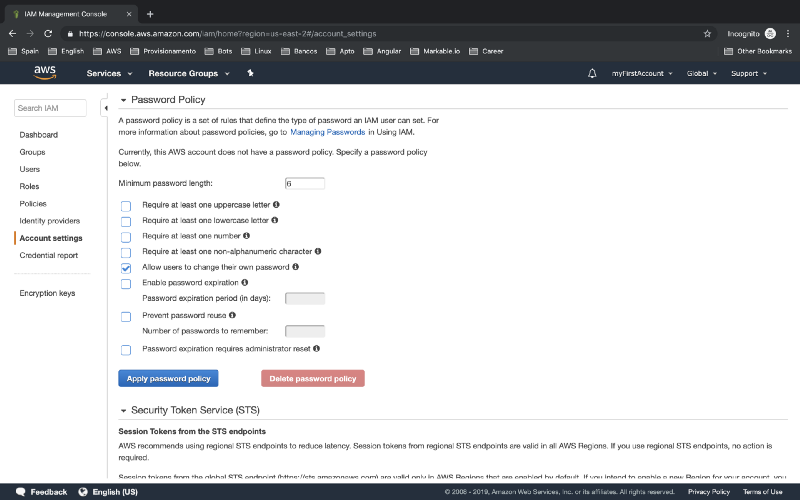The width and height of the screenshot is (800, 500).
Task: Reload the page with the refresh icon
Action: 48,34
